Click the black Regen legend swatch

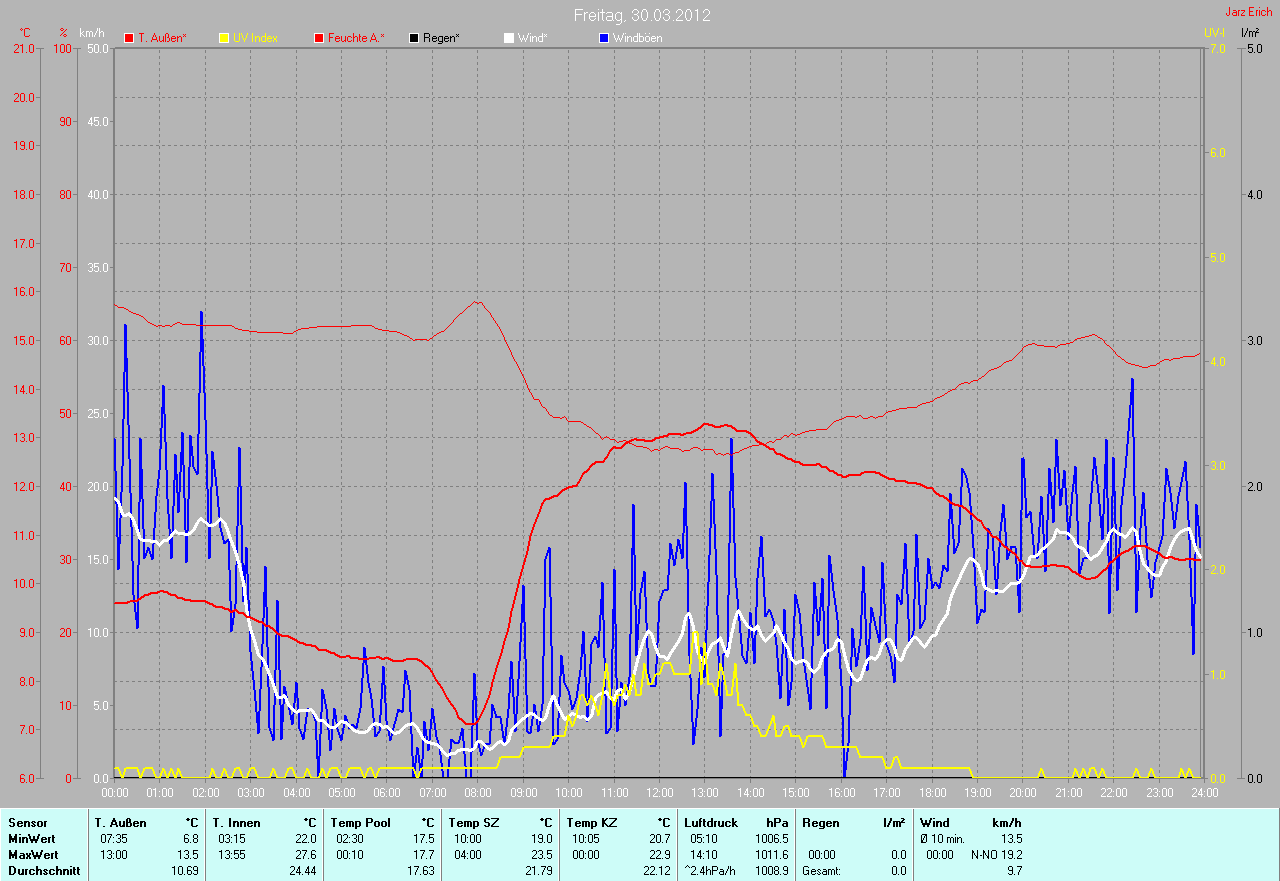(x=414, y=38)
